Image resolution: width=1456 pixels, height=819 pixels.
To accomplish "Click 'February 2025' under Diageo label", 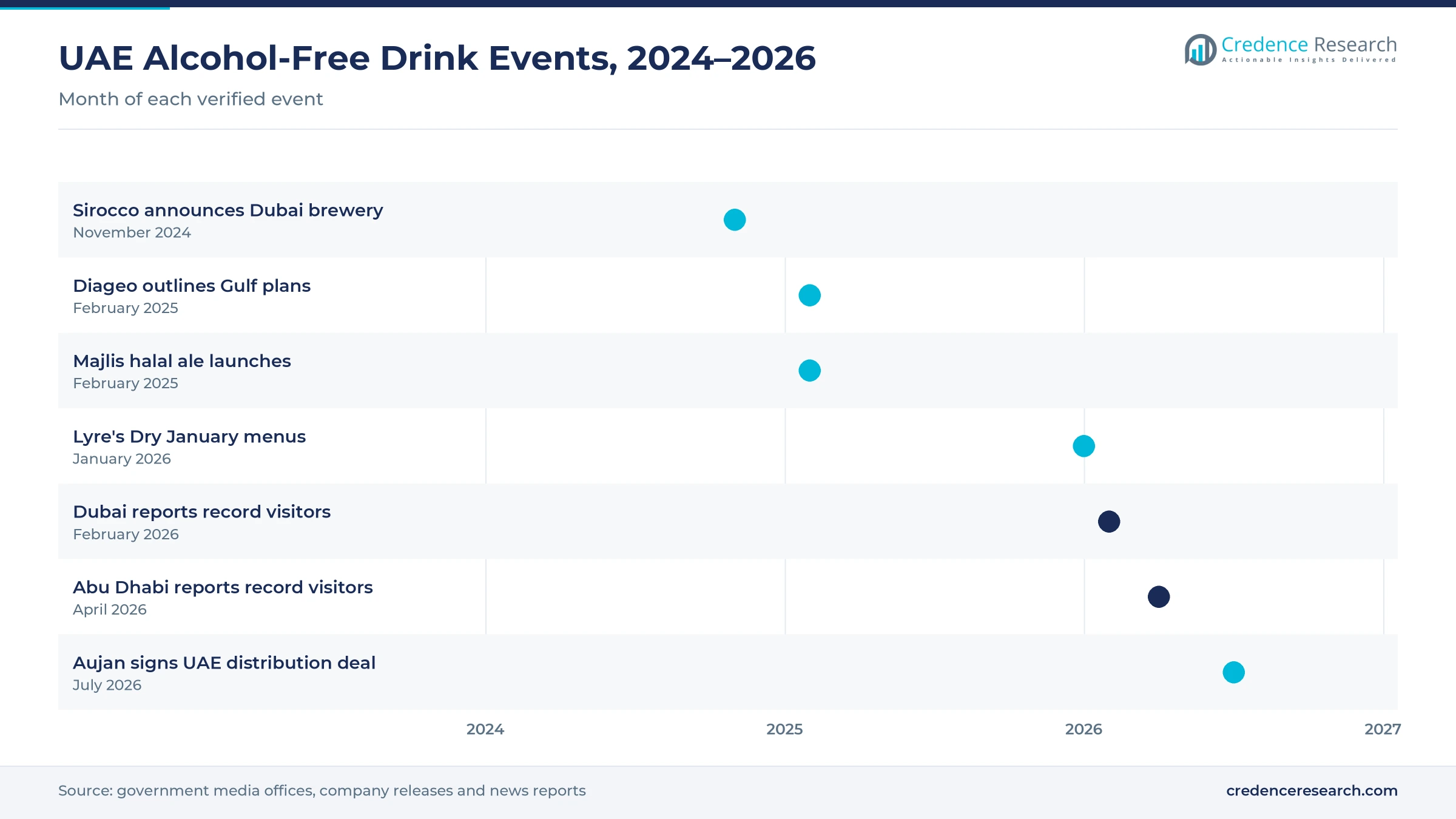I will pos(126,308).
